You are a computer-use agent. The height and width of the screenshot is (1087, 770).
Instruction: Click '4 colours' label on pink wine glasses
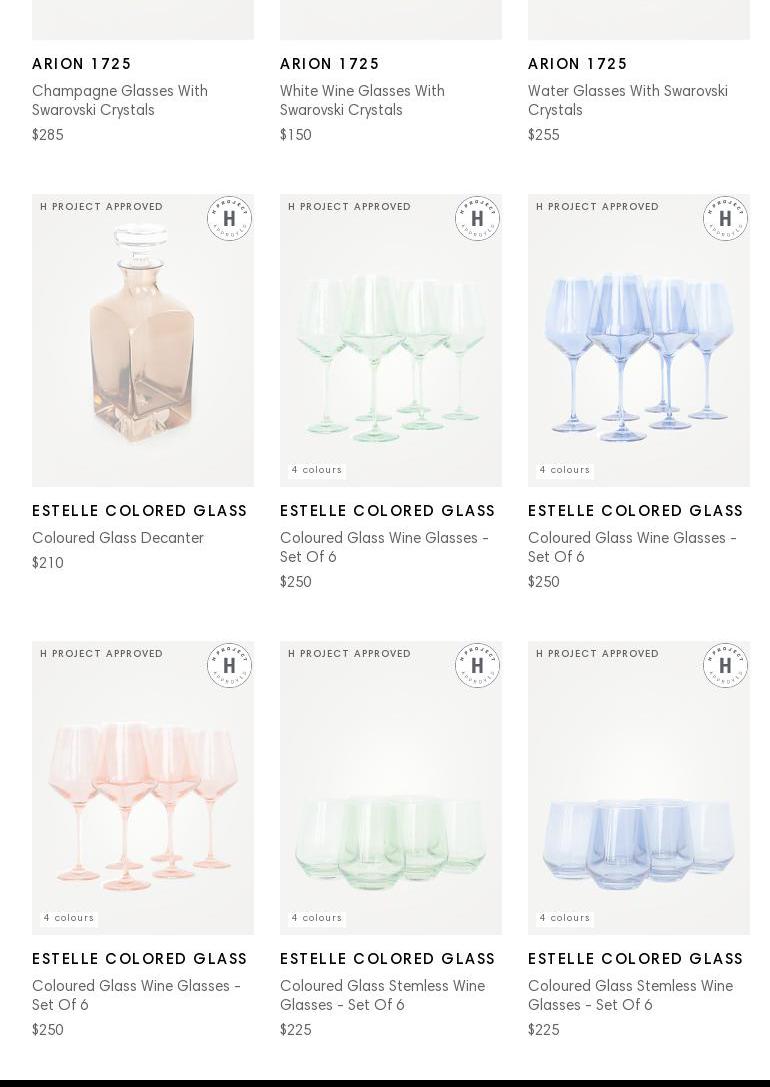click(69, 918)
